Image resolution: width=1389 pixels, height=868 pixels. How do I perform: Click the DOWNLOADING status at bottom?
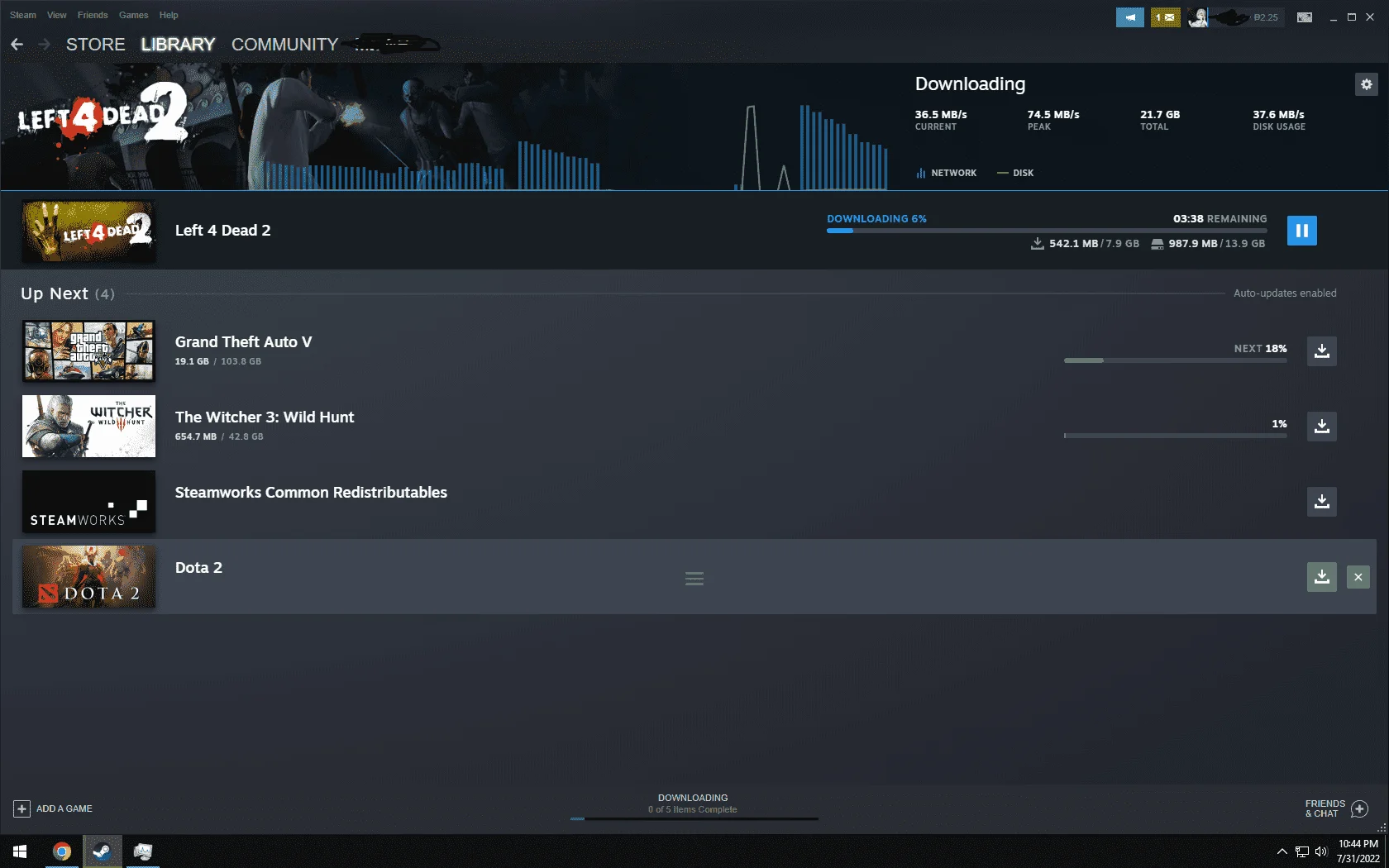[693, 798]
